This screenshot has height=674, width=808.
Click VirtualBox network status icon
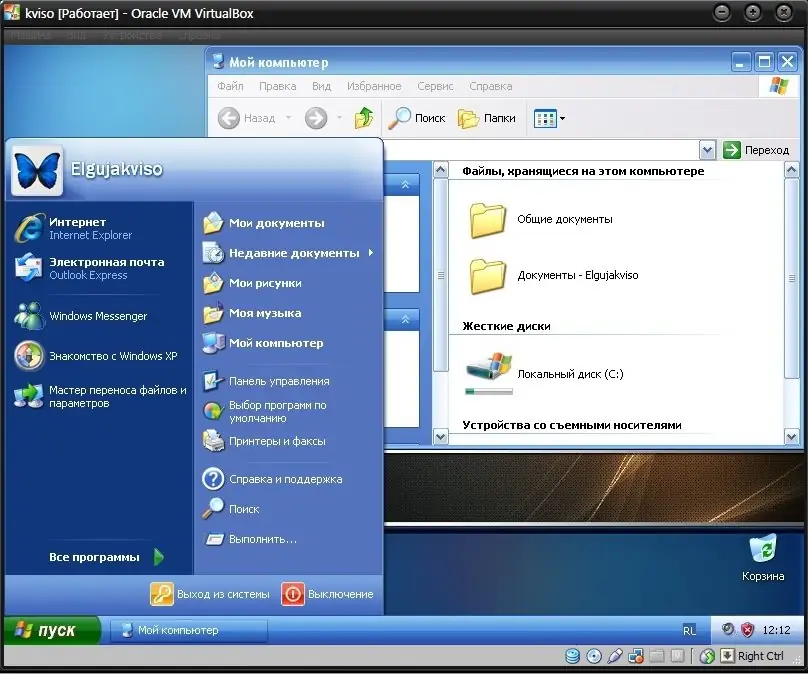point(636,656)
